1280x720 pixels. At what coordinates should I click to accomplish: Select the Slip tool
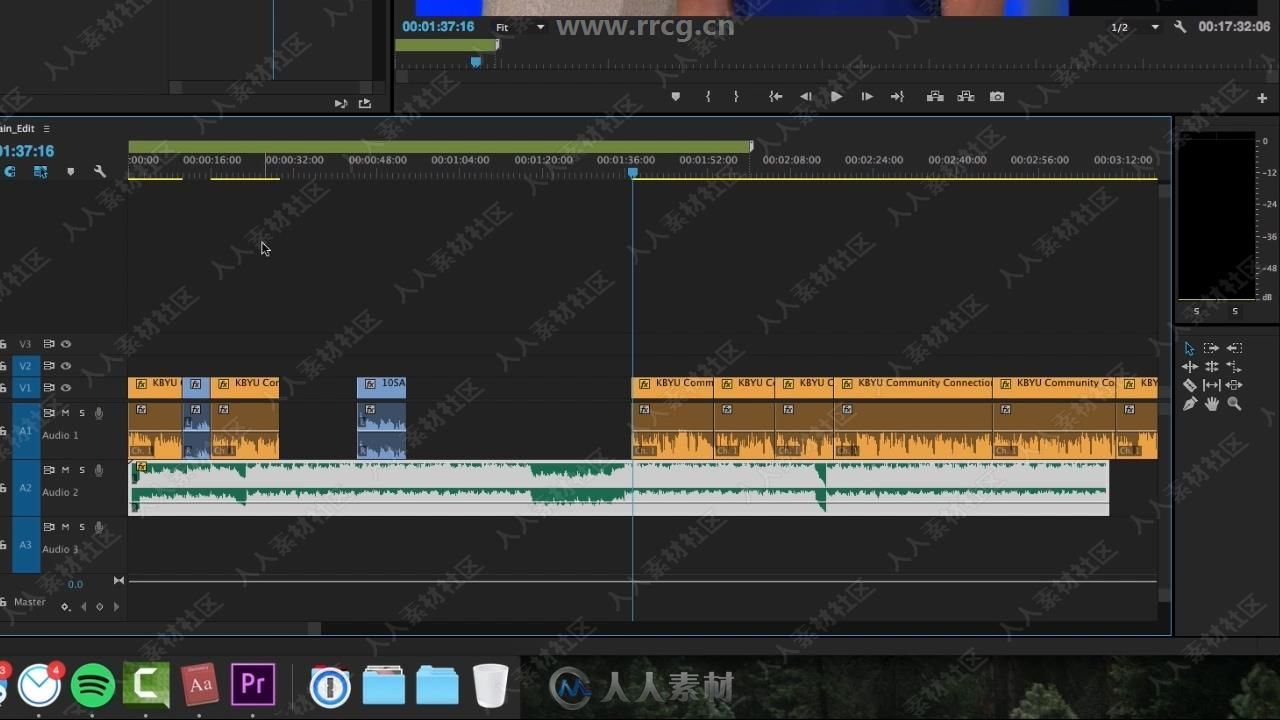tap(1211, 385)
